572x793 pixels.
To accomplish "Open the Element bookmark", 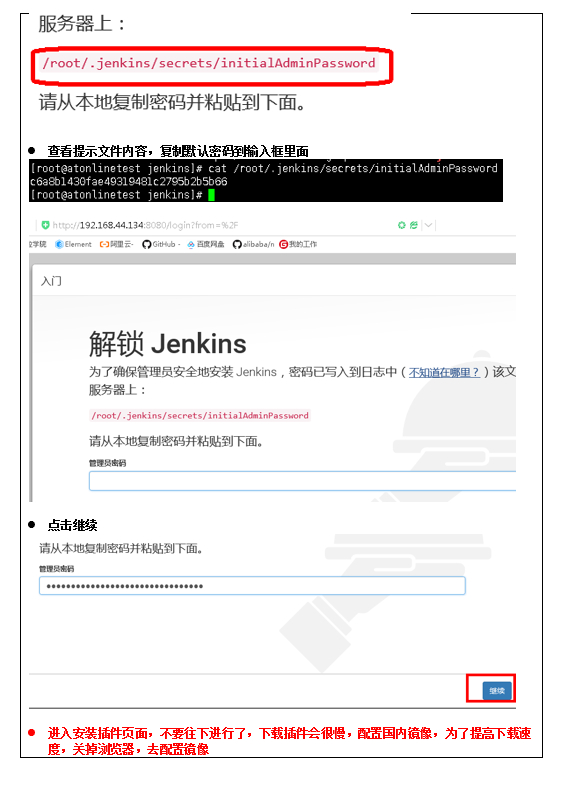I will pos(73,244).
